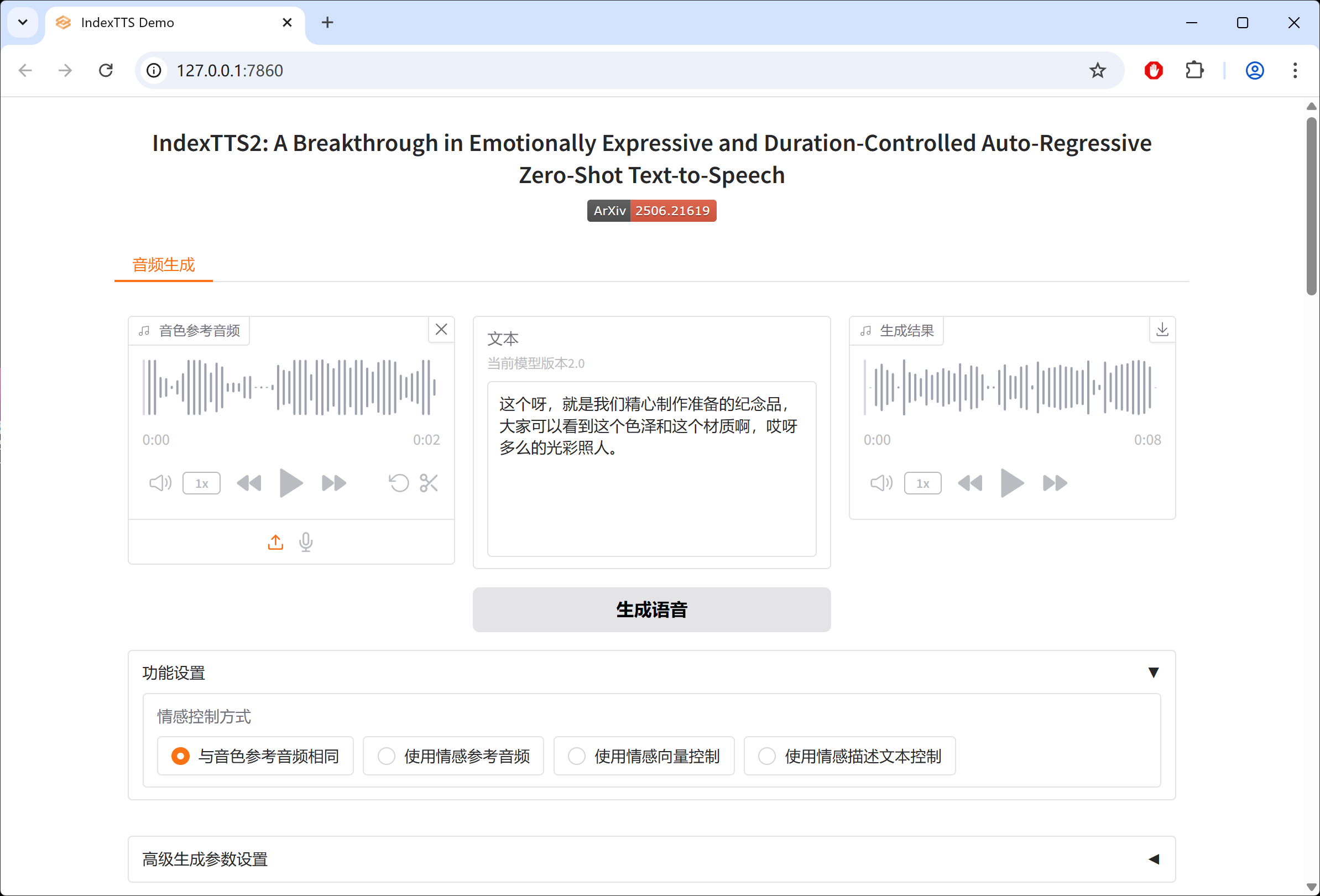The height and width of the screenshot is (896, 1320).
Task: Bookmark this page with the star
Action: coord(1097,70)
